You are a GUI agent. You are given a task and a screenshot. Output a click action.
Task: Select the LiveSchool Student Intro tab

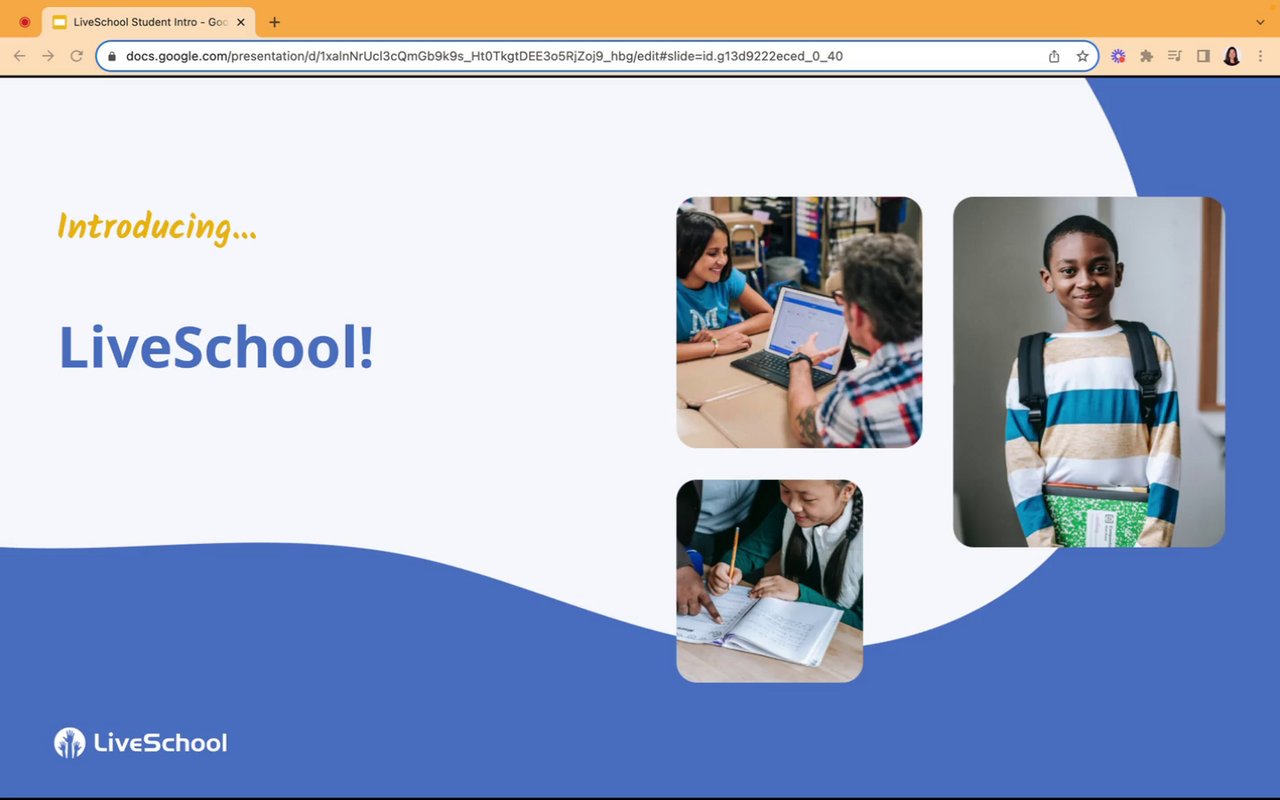(x=148, y=22)
